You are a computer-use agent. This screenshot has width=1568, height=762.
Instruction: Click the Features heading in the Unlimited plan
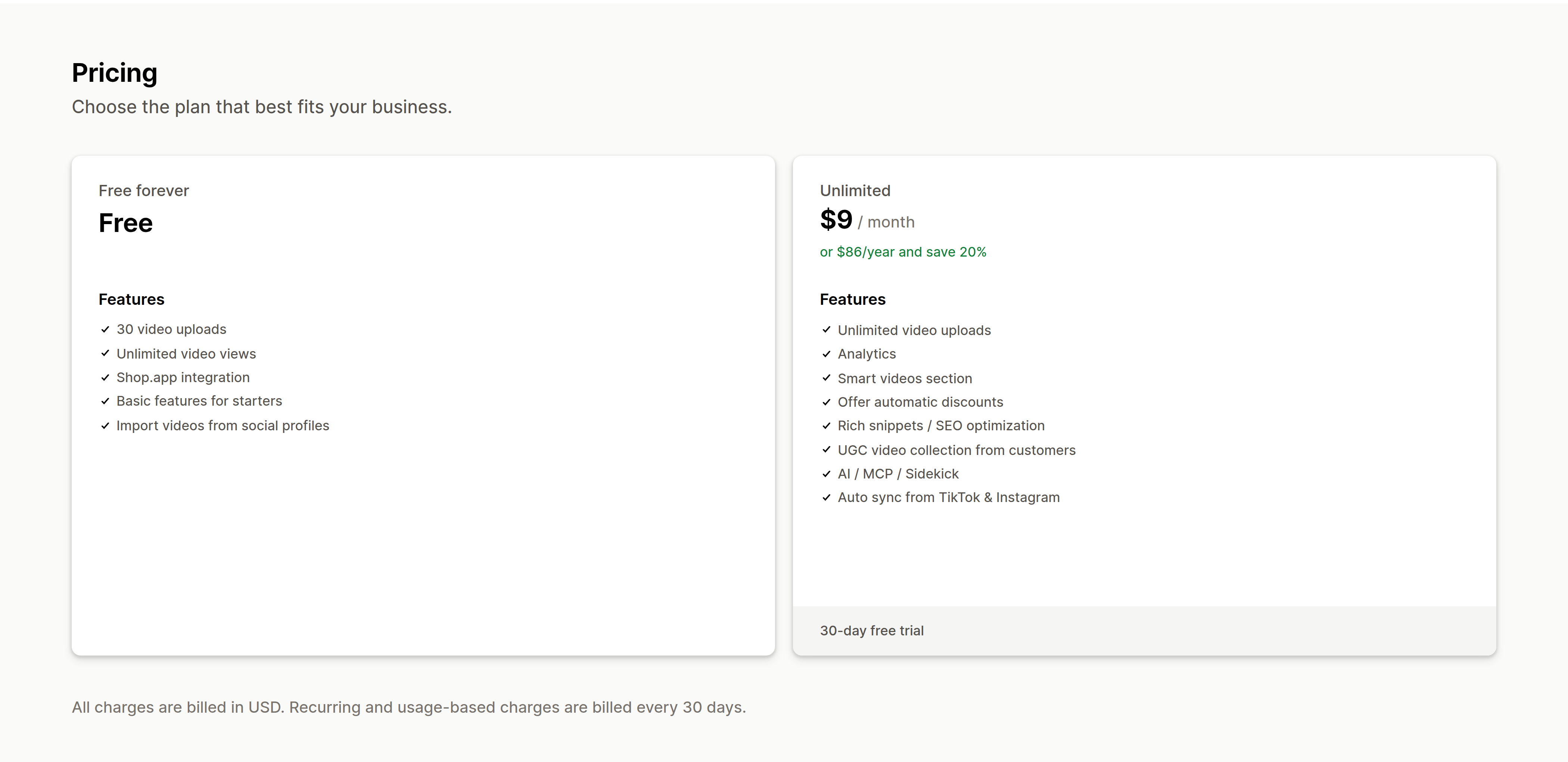tap(852, 300)
